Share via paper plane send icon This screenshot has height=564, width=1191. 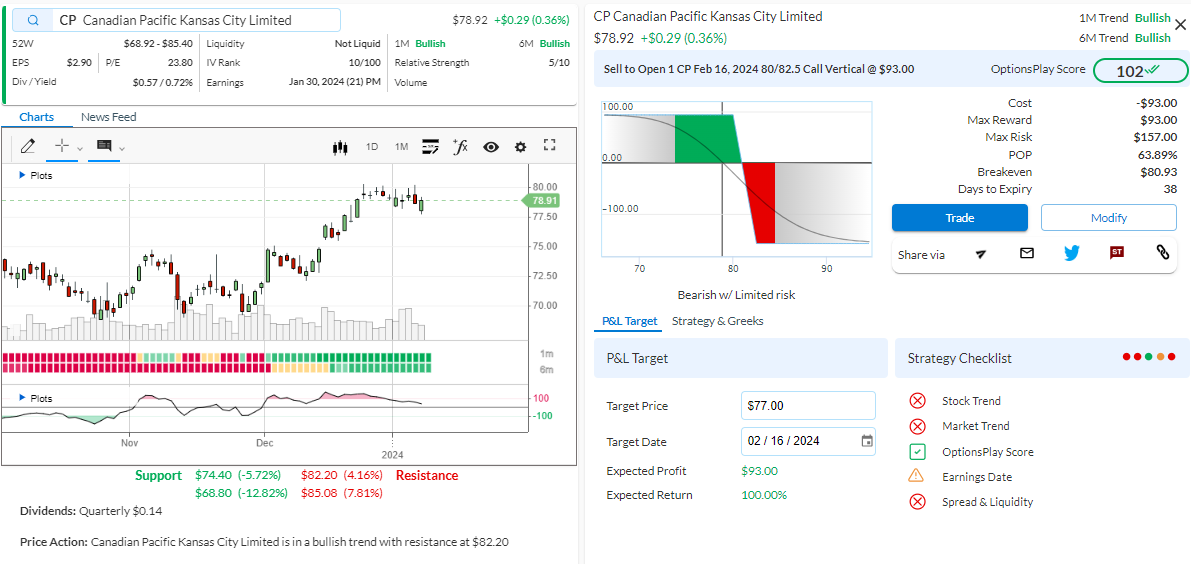[981, 254]
